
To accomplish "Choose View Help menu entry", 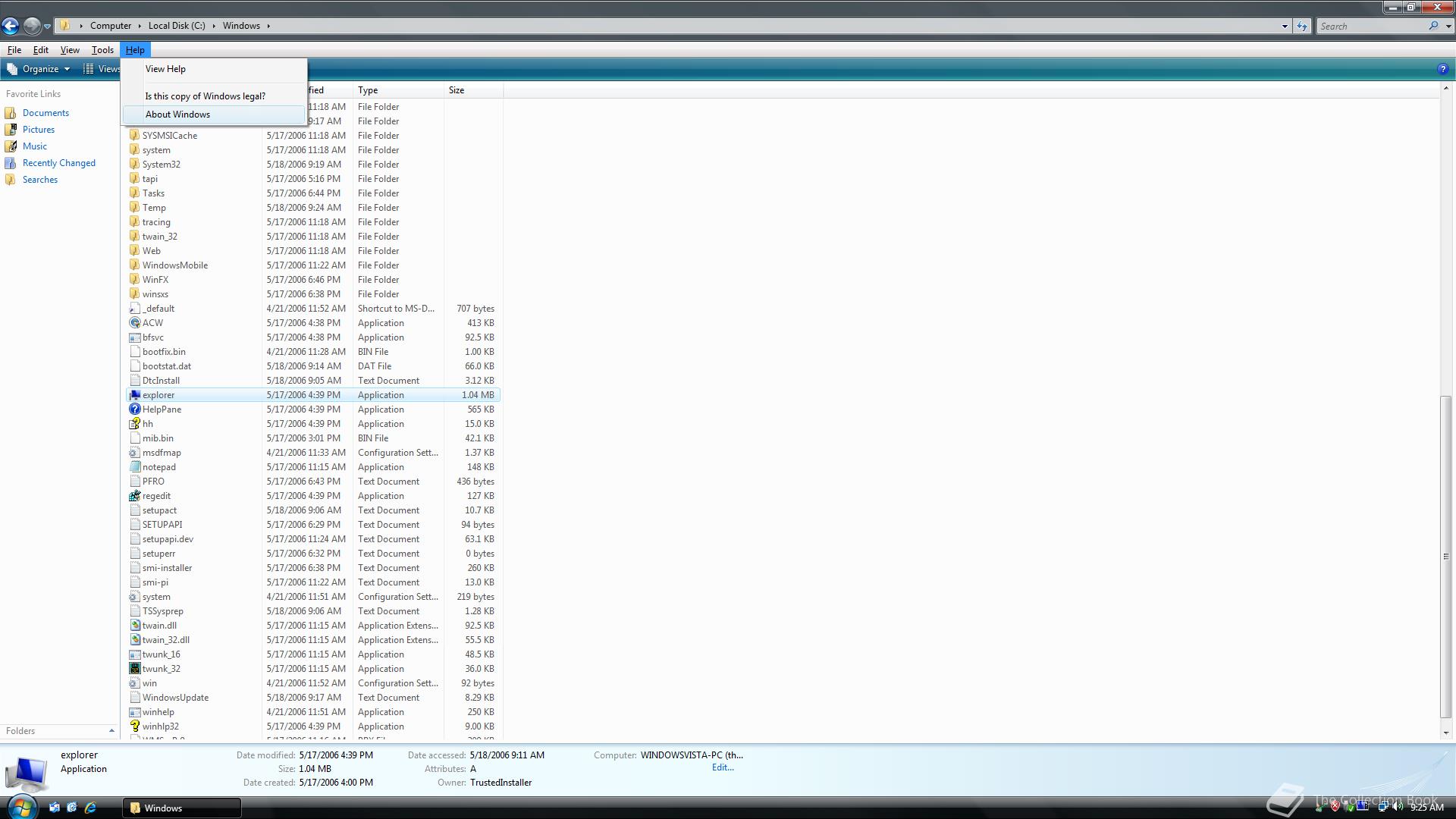I will coord(214,69).
